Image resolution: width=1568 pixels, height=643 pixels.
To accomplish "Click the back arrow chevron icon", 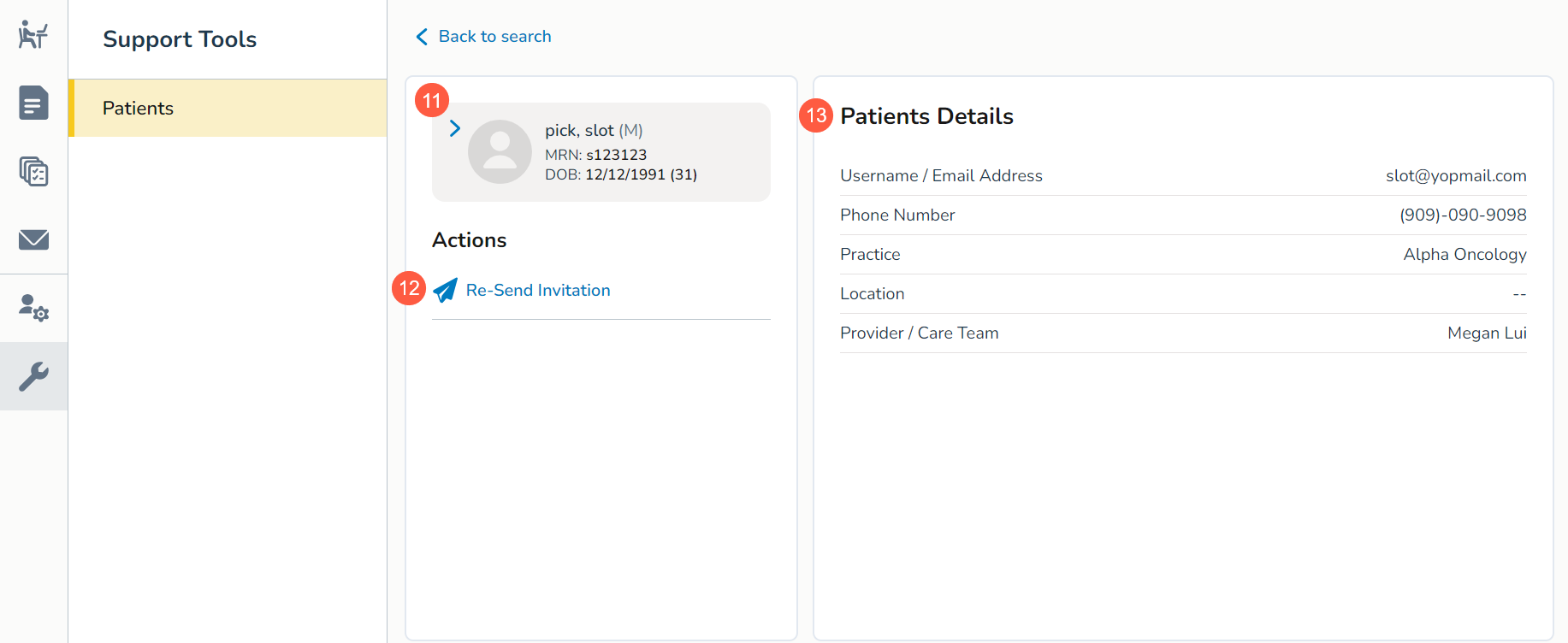I will 422,37.
